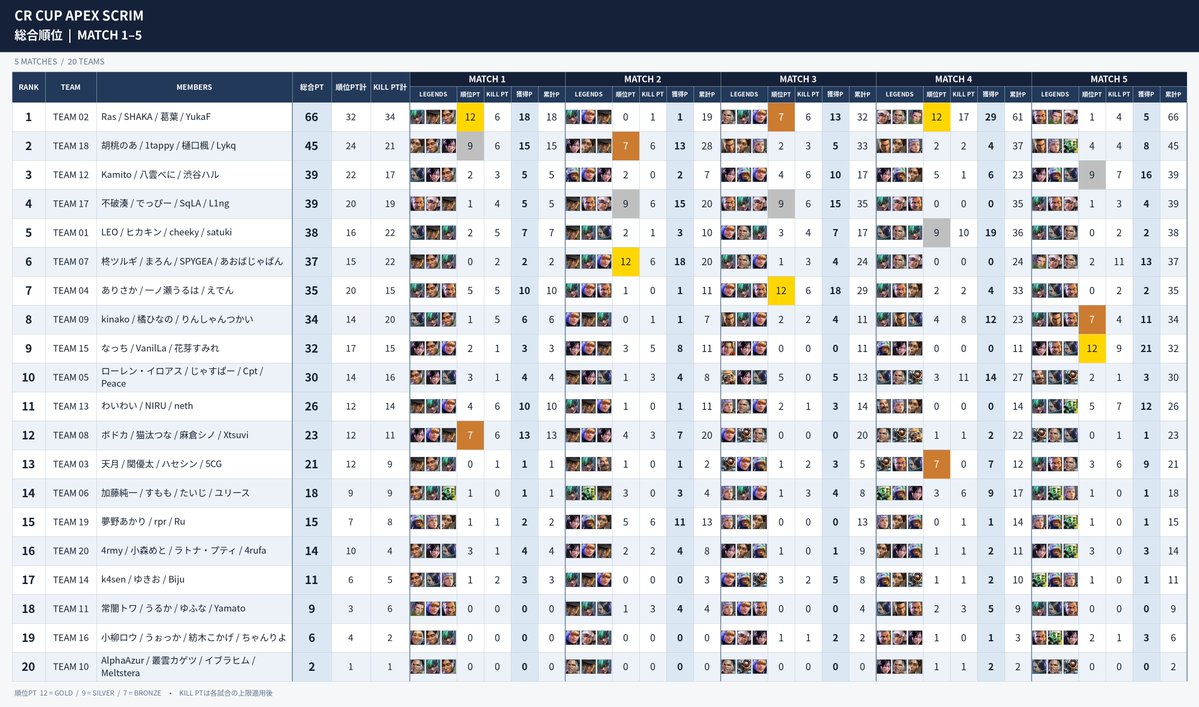Click the MATCH 1 column group header

487,79
